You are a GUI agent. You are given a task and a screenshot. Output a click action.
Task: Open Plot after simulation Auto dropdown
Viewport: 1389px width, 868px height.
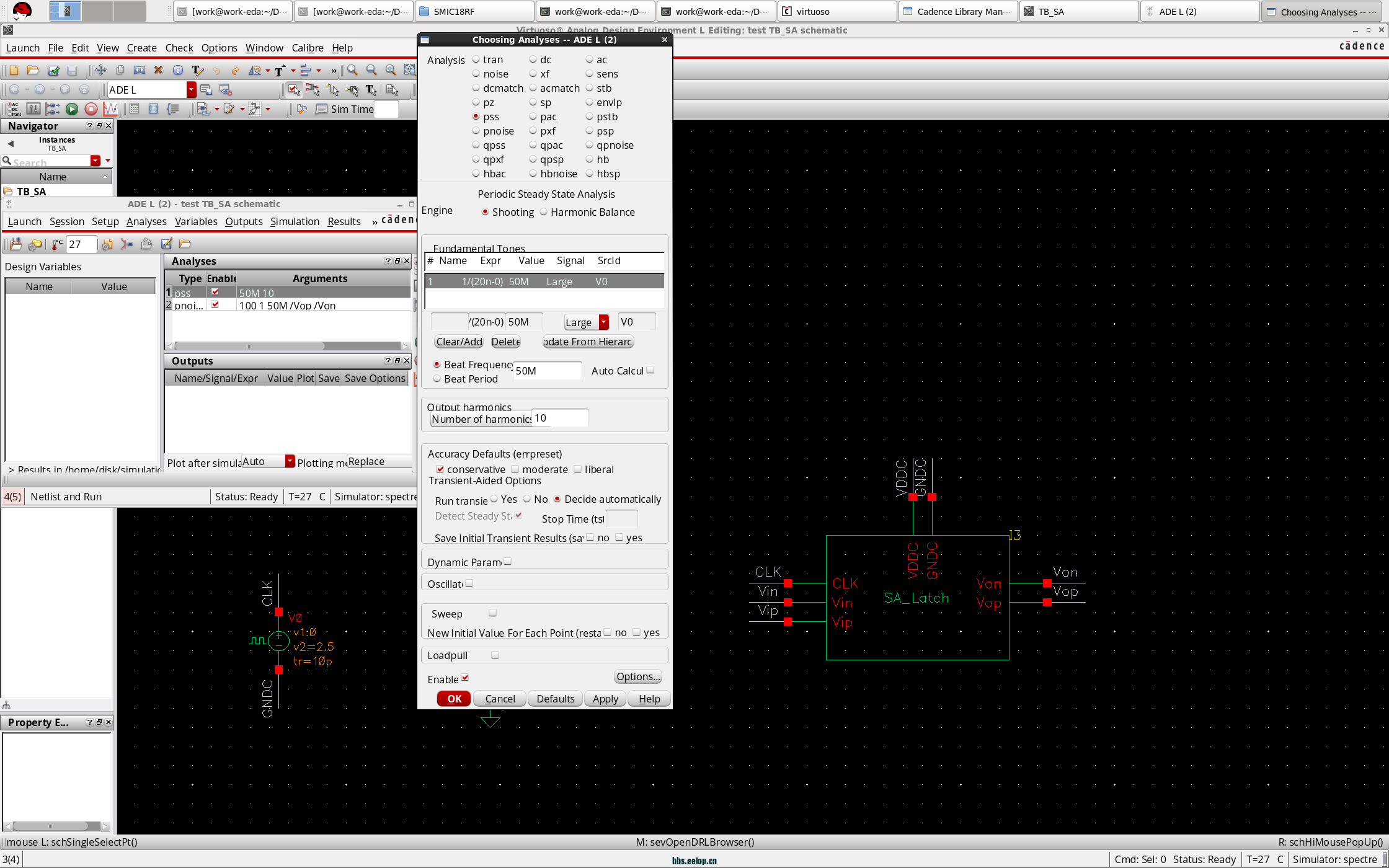pyautogui.click(x=290, y=461)
